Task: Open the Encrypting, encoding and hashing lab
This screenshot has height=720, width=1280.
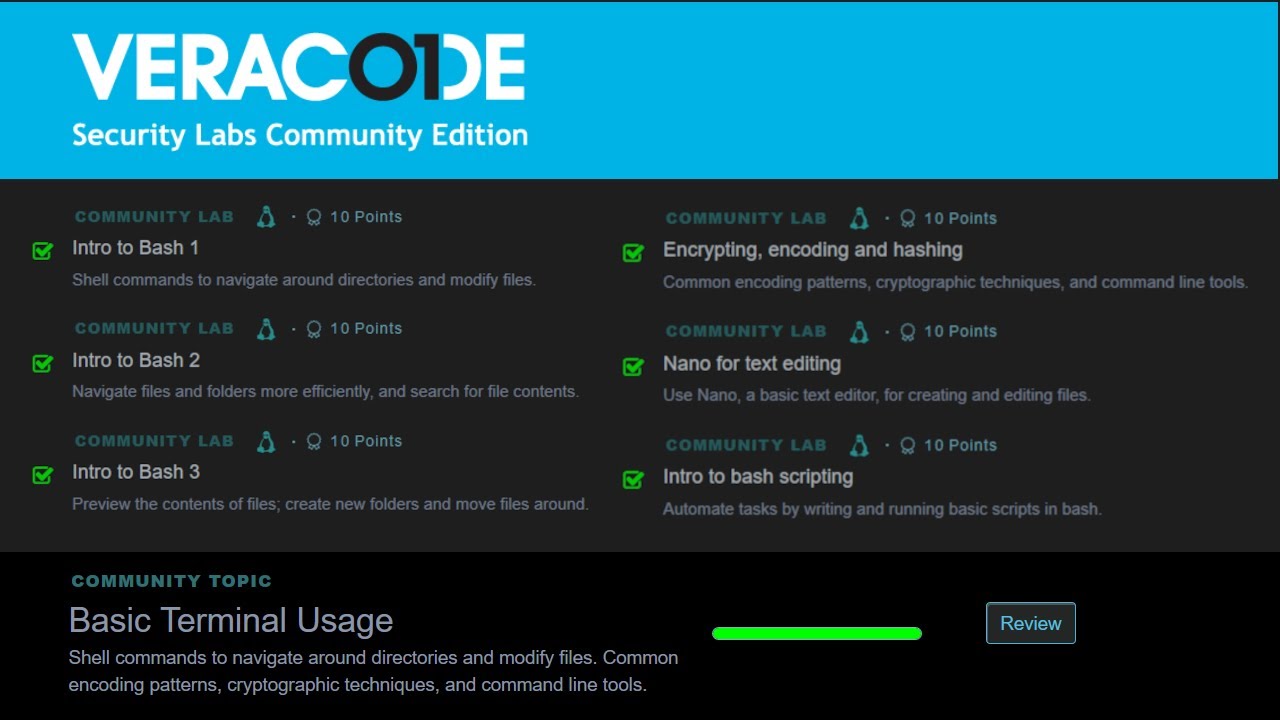Action: 813,250
